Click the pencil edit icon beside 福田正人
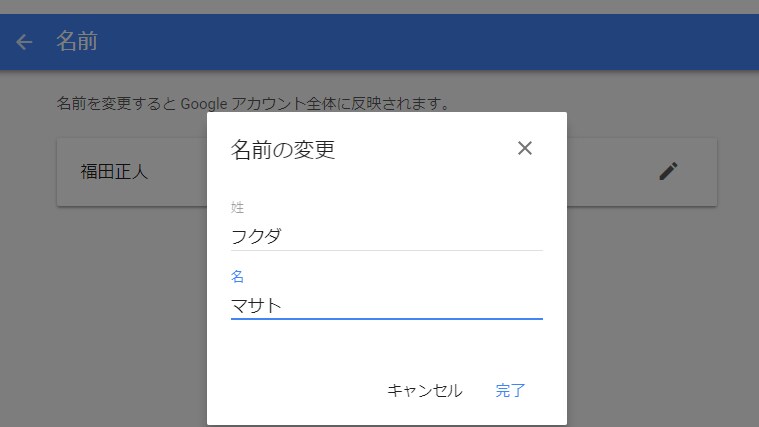This screenshot has width=759, height=427. pos(668,171)
